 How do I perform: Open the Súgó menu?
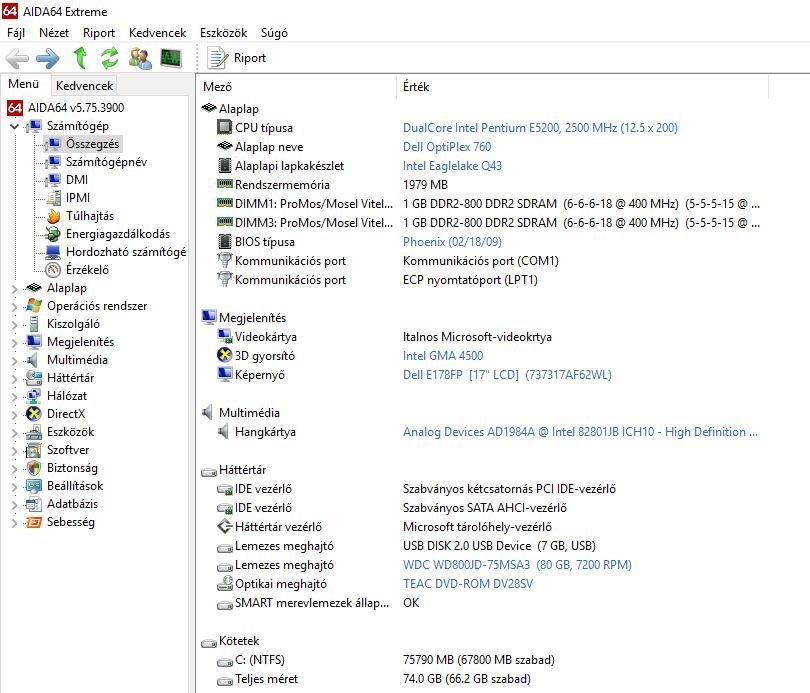pyautogui.click(x=274, y=33)
